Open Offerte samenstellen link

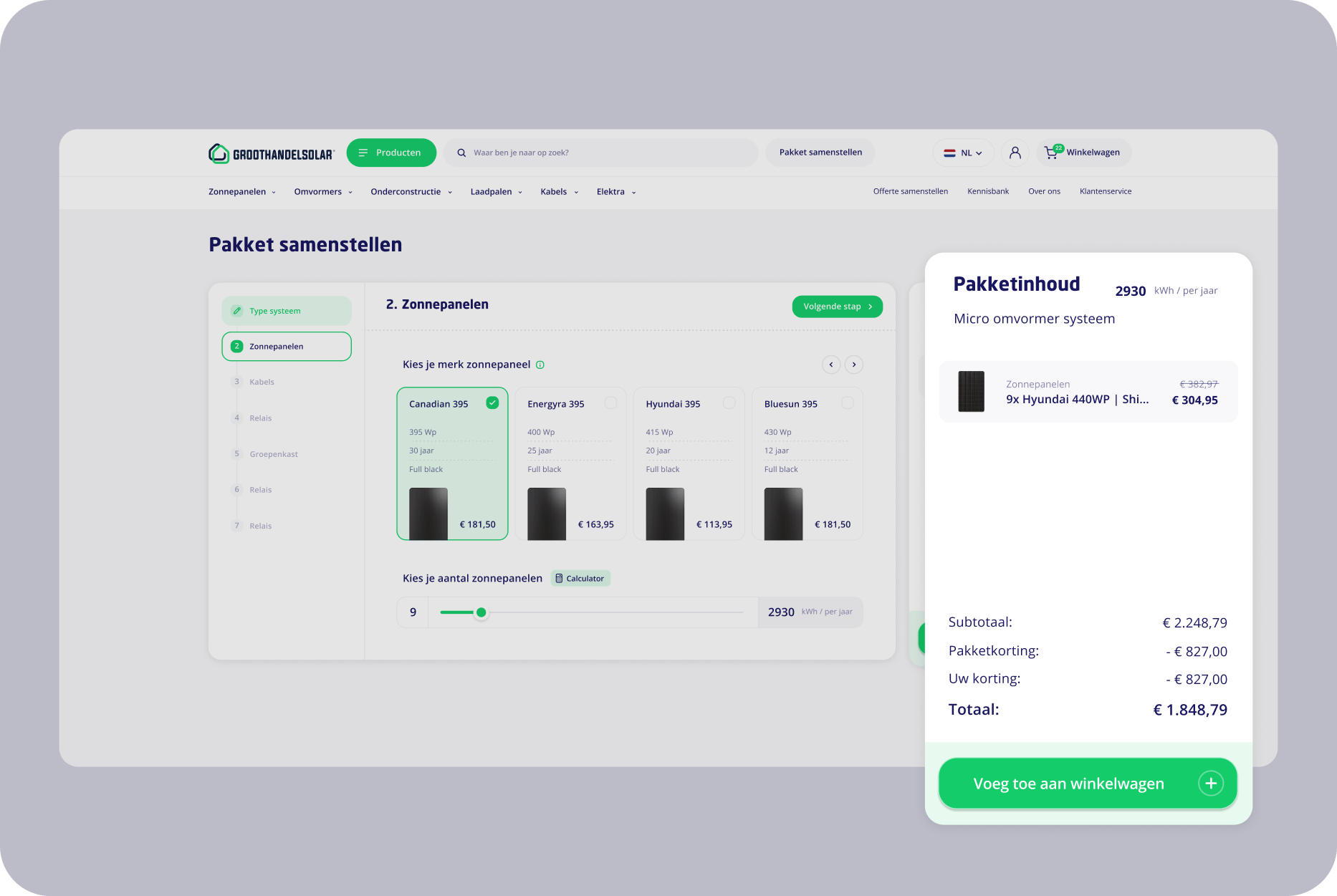(910, 191)
